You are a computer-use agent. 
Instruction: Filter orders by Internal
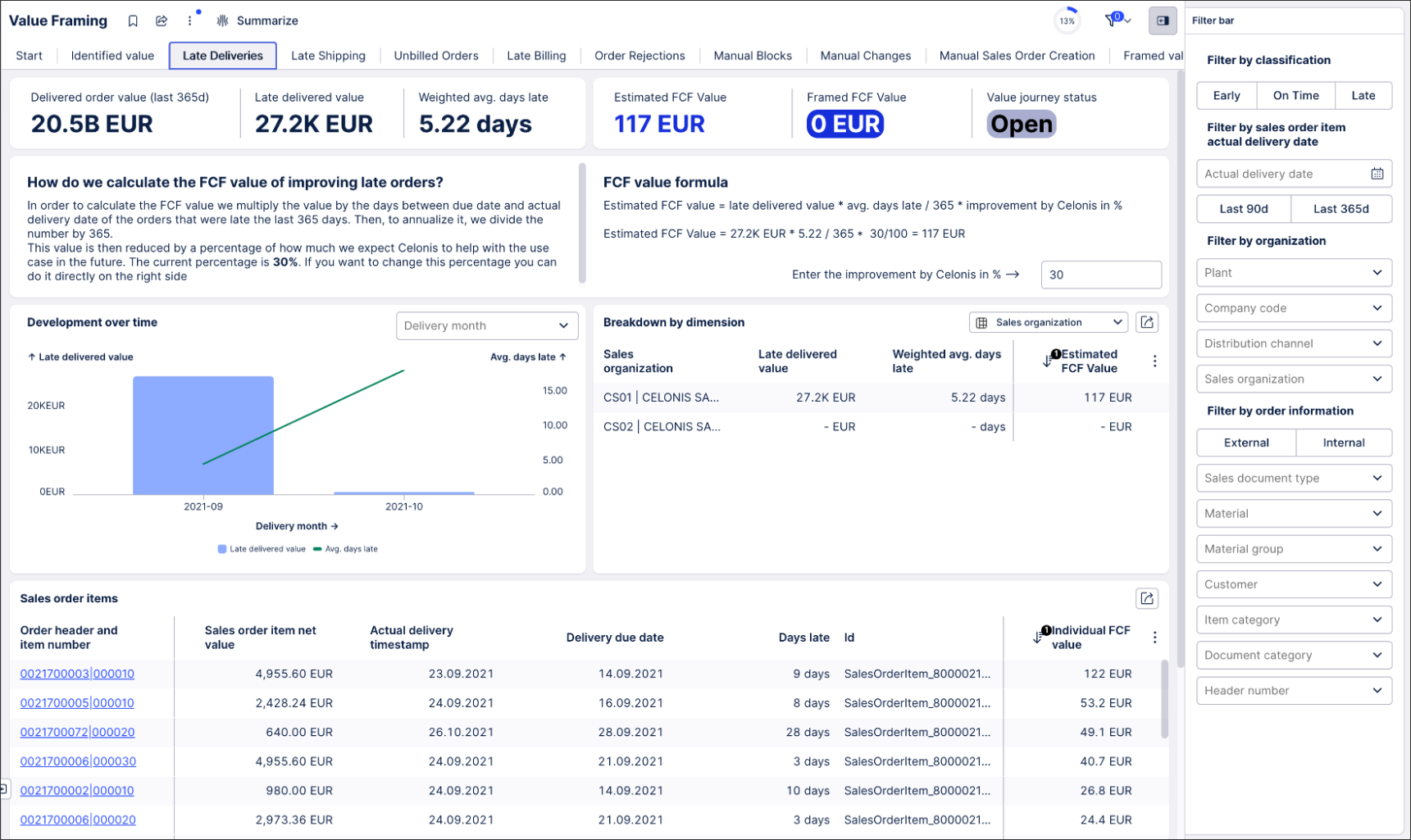(x=1344, y=443)
